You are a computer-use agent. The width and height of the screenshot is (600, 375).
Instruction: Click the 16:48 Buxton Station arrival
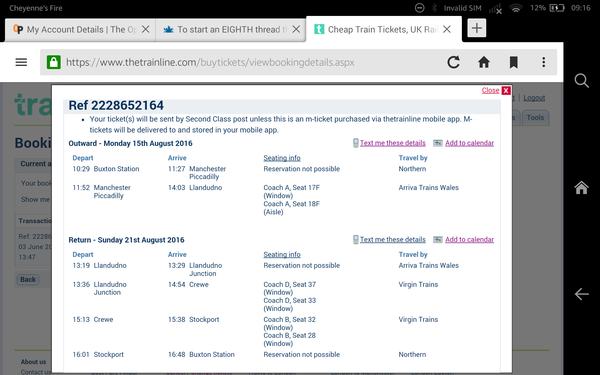pos(201,355)
